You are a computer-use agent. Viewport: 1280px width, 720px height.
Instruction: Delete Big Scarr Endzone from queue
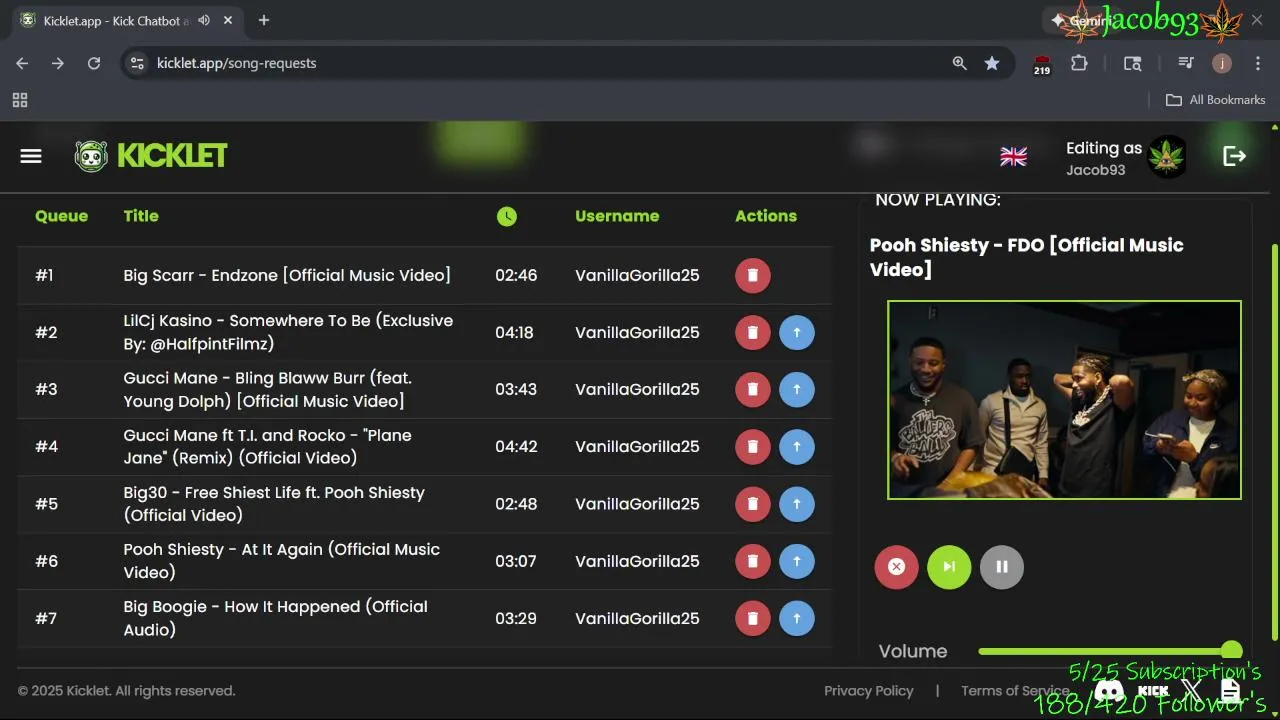tap(753, 275)
